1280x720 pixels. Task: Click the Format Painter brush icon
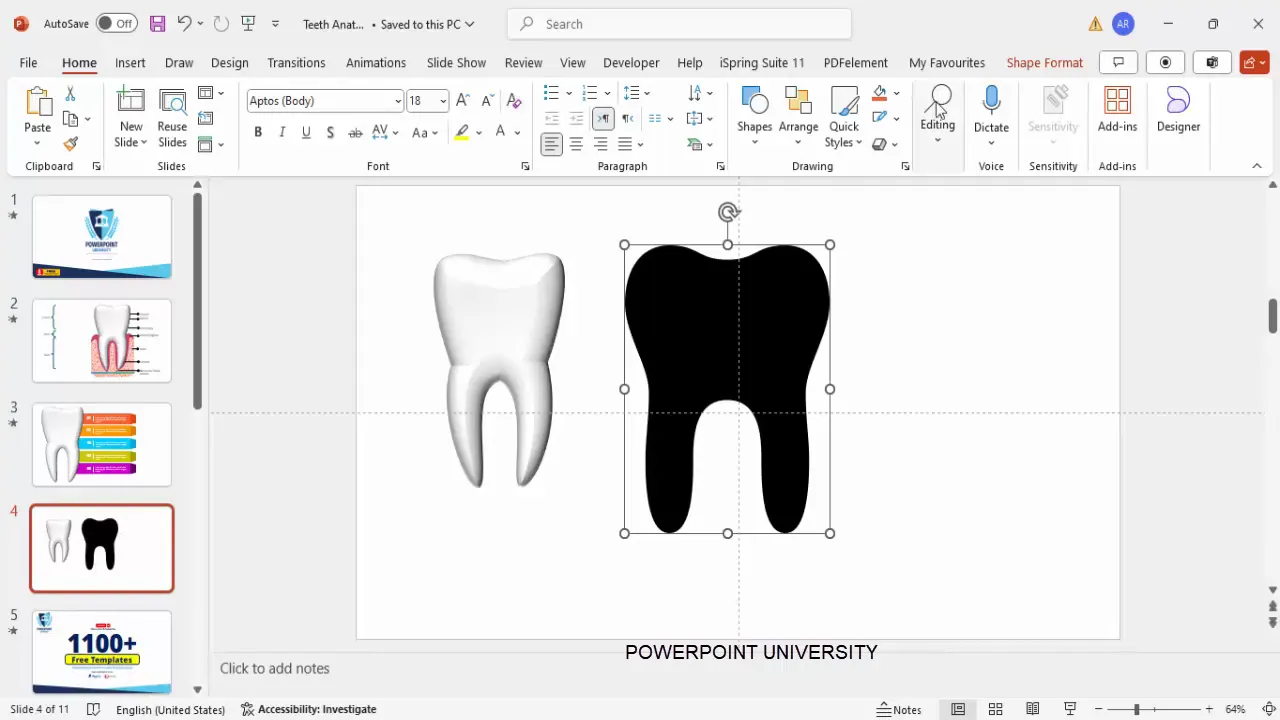click(70, 144)
